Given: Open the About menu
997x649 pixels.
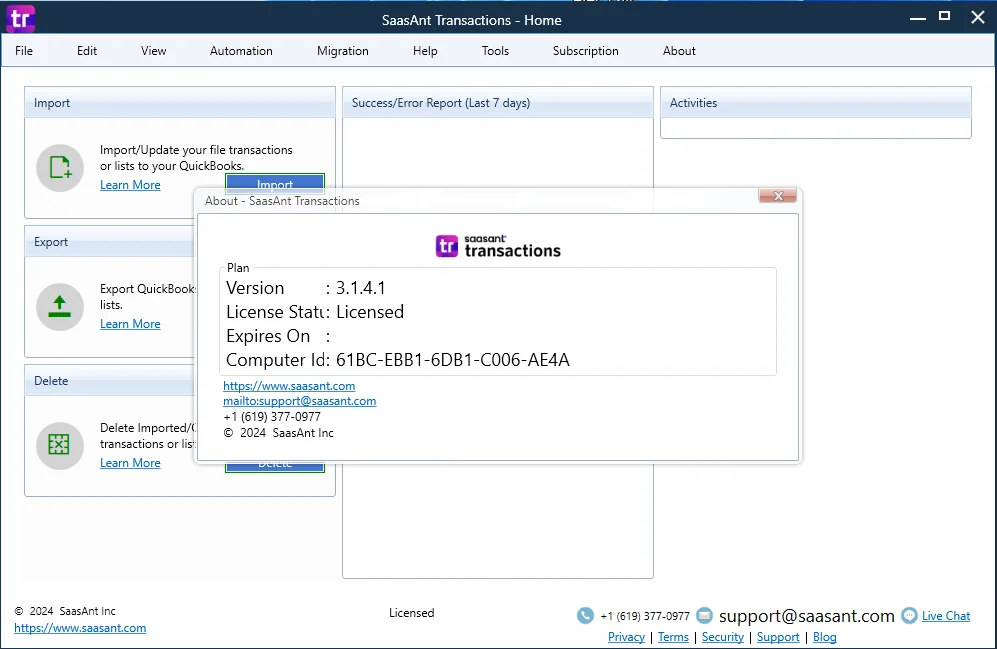Looking at the screenshot, I should pos(679,51).
